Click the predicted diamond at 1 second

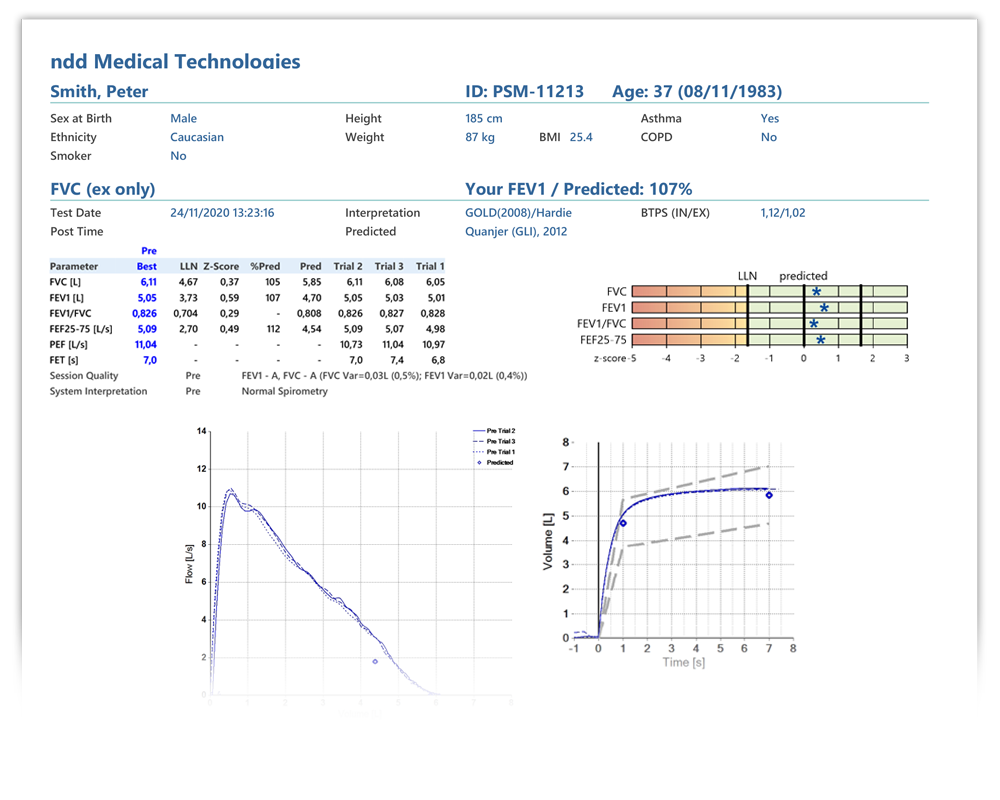623,522
